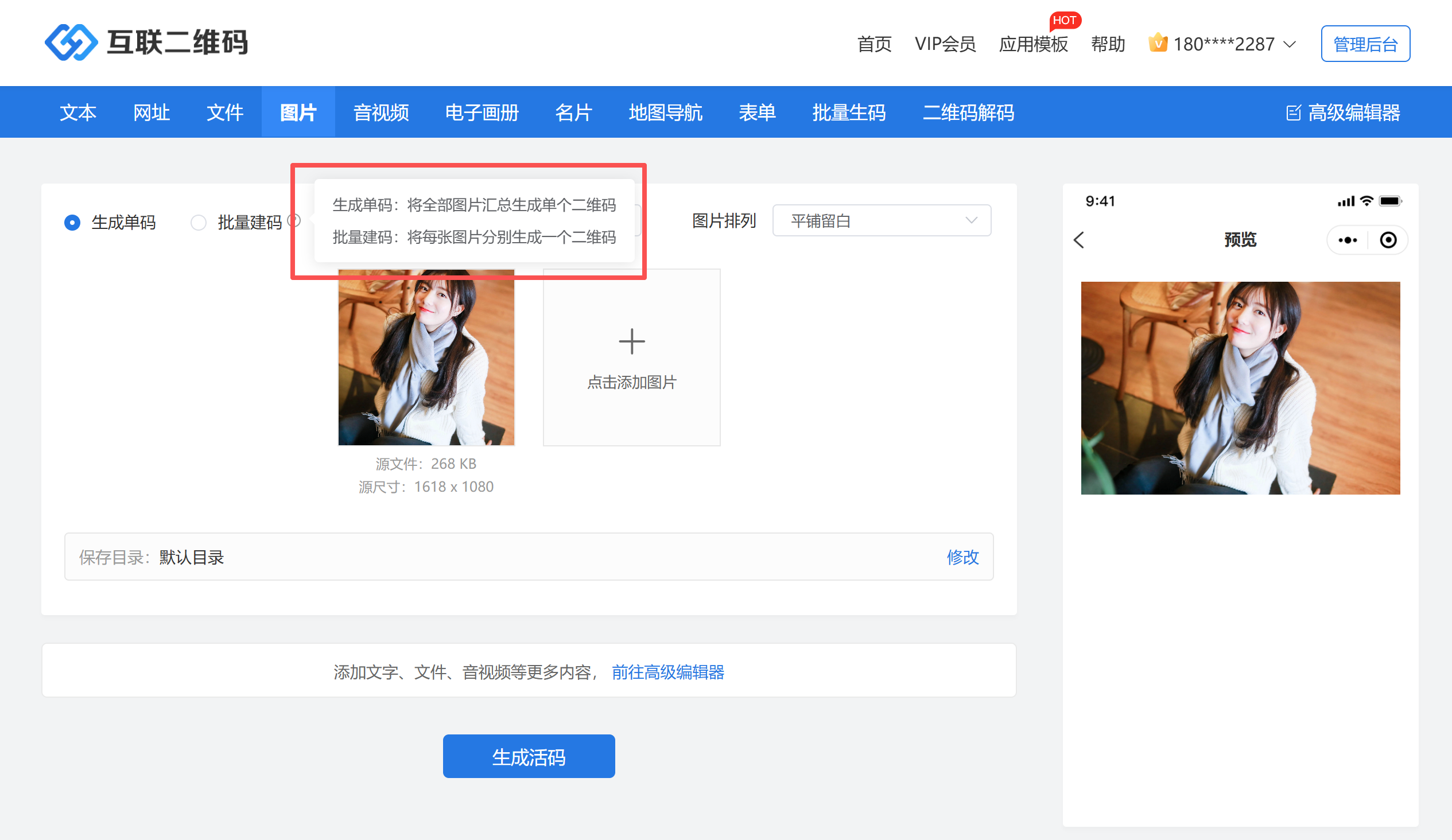Select the 生成单码 radio option
The height and width of the screenshot is (840, 1452).
tap(72, 223)
